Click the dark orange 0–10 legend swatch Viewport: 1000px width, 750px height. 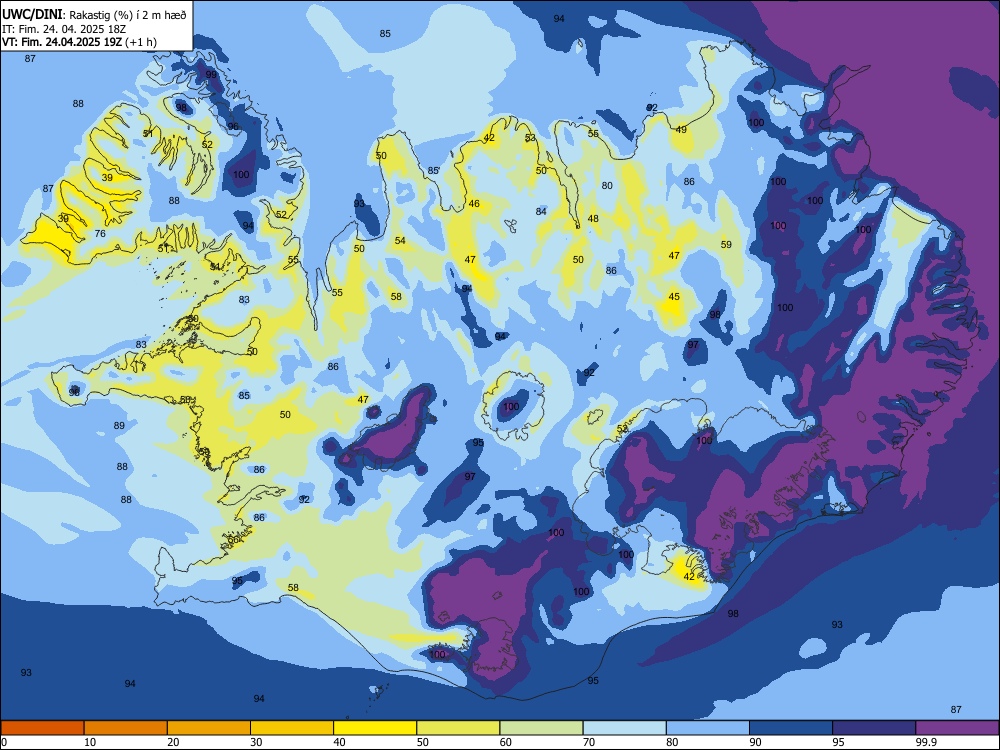point(42,728)
